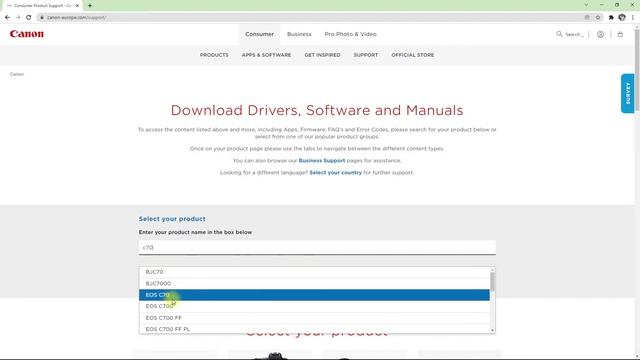Select BJC7000 from the suggestions
The image size is (640, 360).
(314, 283)
